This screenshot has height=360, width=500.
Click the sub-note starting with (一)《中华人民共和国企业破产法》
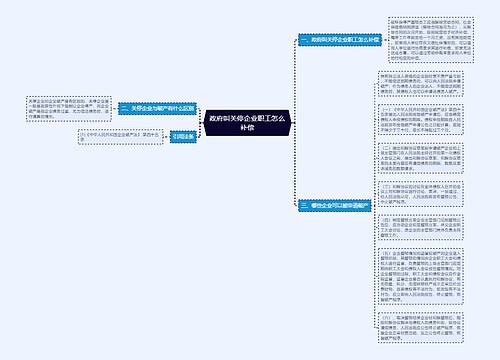[x=421, y=119]
